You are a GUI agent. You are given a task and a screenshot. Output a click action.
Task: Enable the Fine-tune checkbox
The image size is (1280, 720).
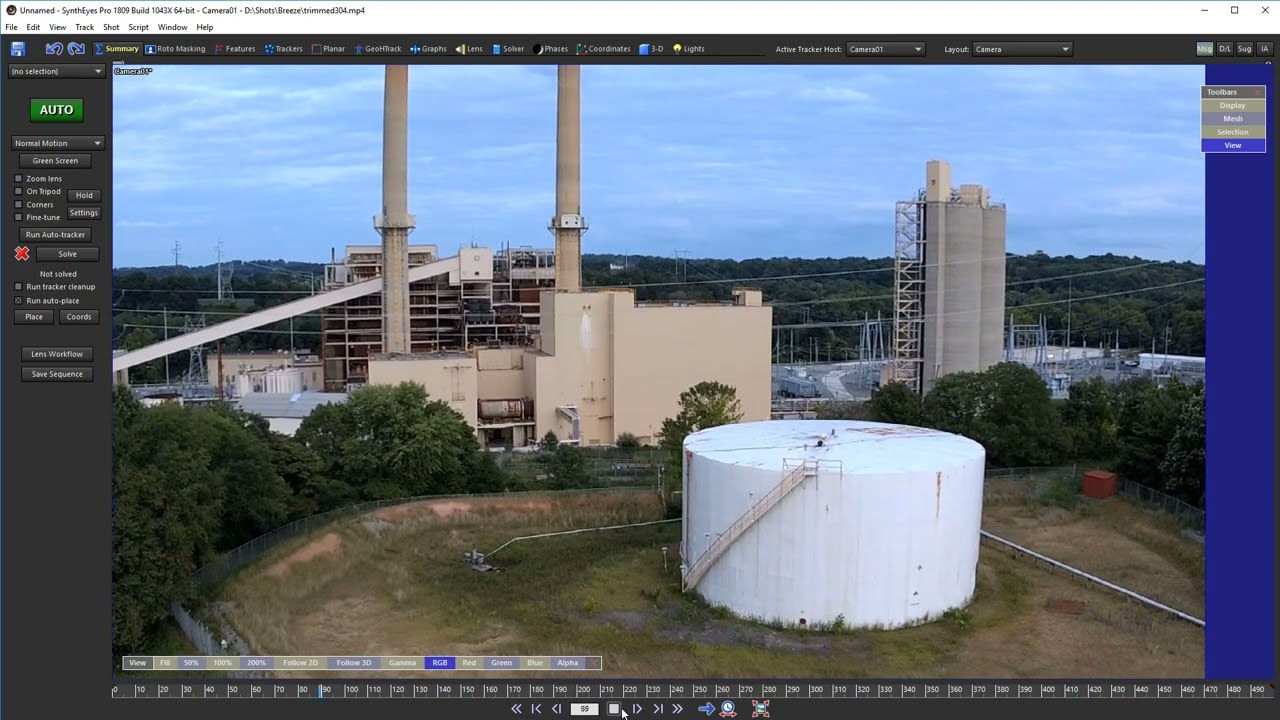18,217
